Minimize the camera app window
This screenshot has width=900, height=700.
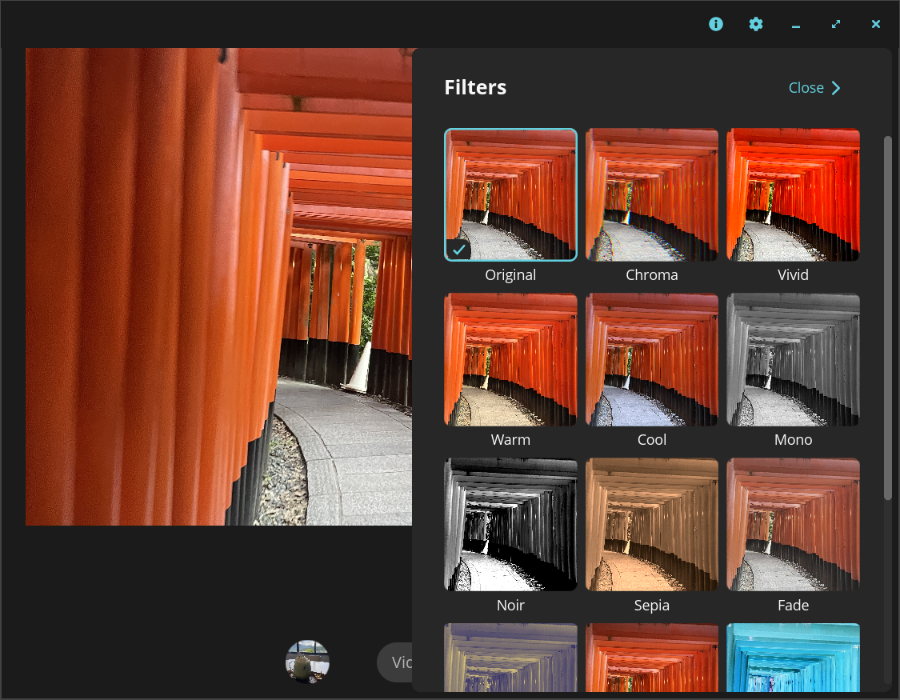[796, 25]
